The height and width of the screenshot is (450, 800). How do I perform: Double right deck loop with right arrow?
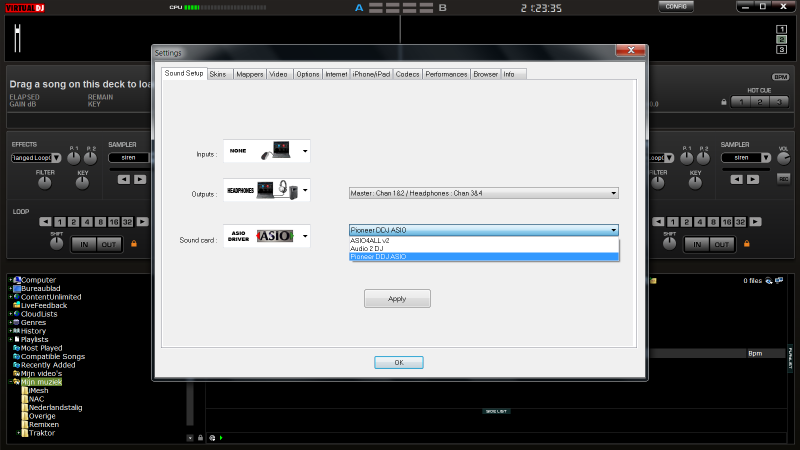[x=755, y=222]
